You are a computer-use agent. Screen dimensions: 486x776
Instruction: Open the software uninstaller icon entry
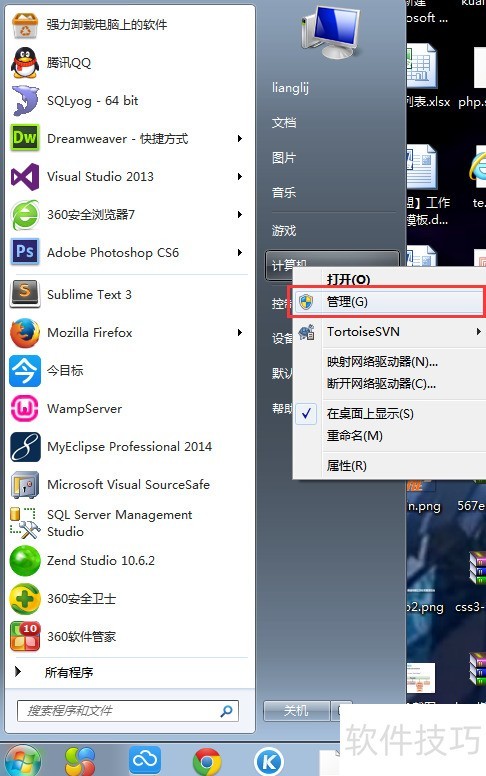click(x=25, y=25)
